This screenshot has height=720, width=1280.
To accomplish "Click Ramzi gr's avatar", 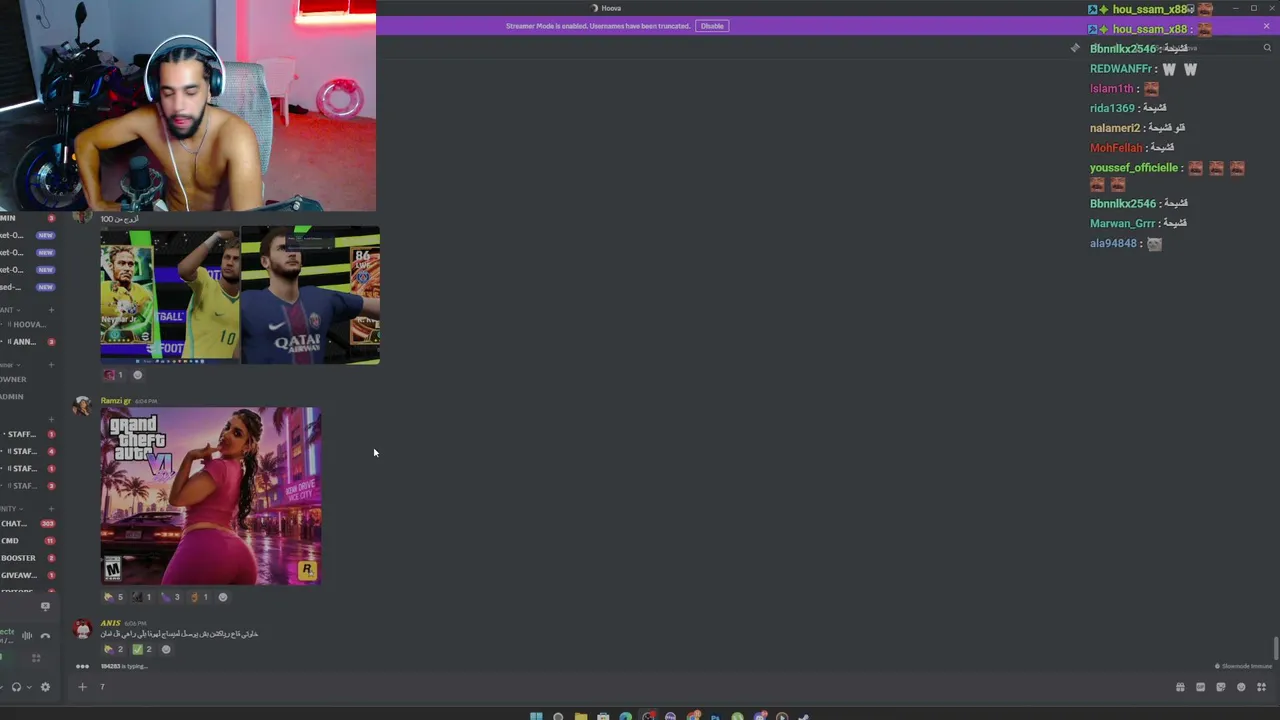I will point(82,405).
